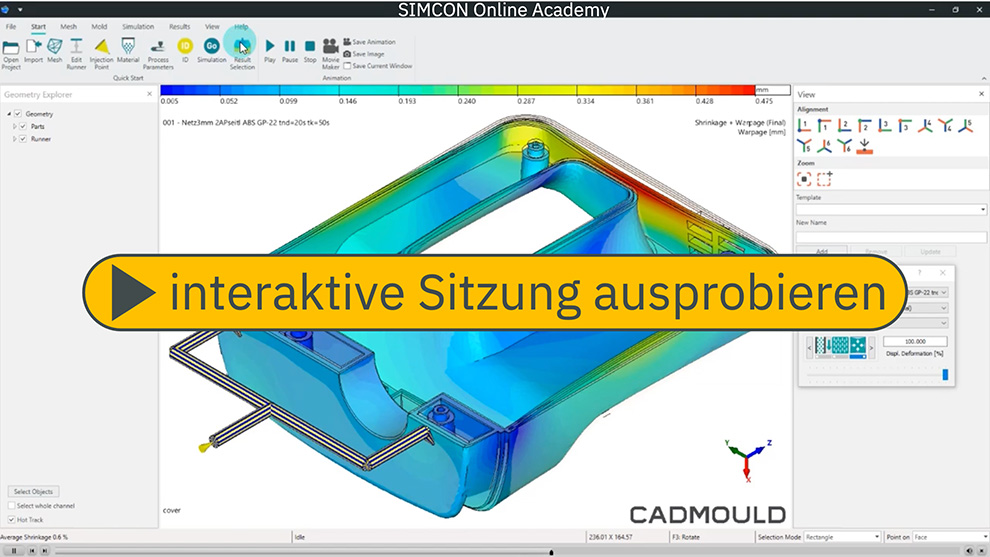Select the Mesh tool in Quick Start
990x557 pixels.
[x=55, y=46]
